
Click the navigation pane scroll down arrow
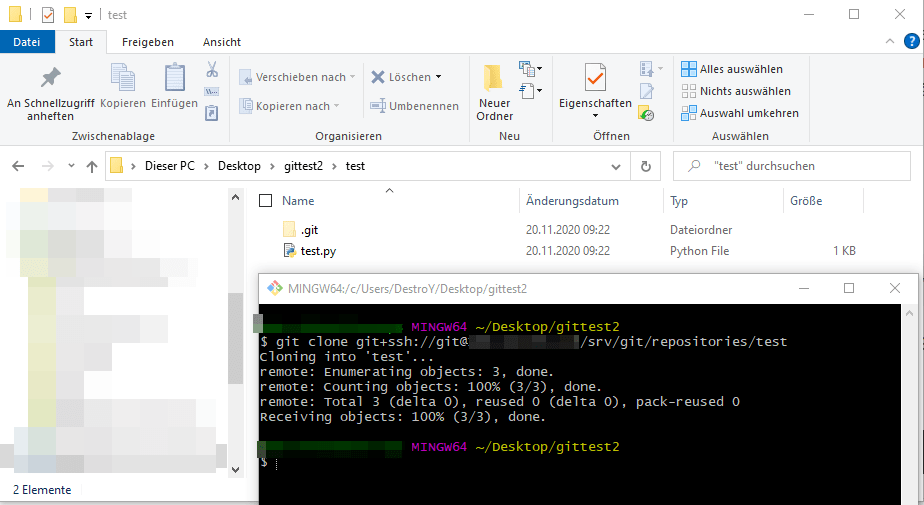(236, 470)
